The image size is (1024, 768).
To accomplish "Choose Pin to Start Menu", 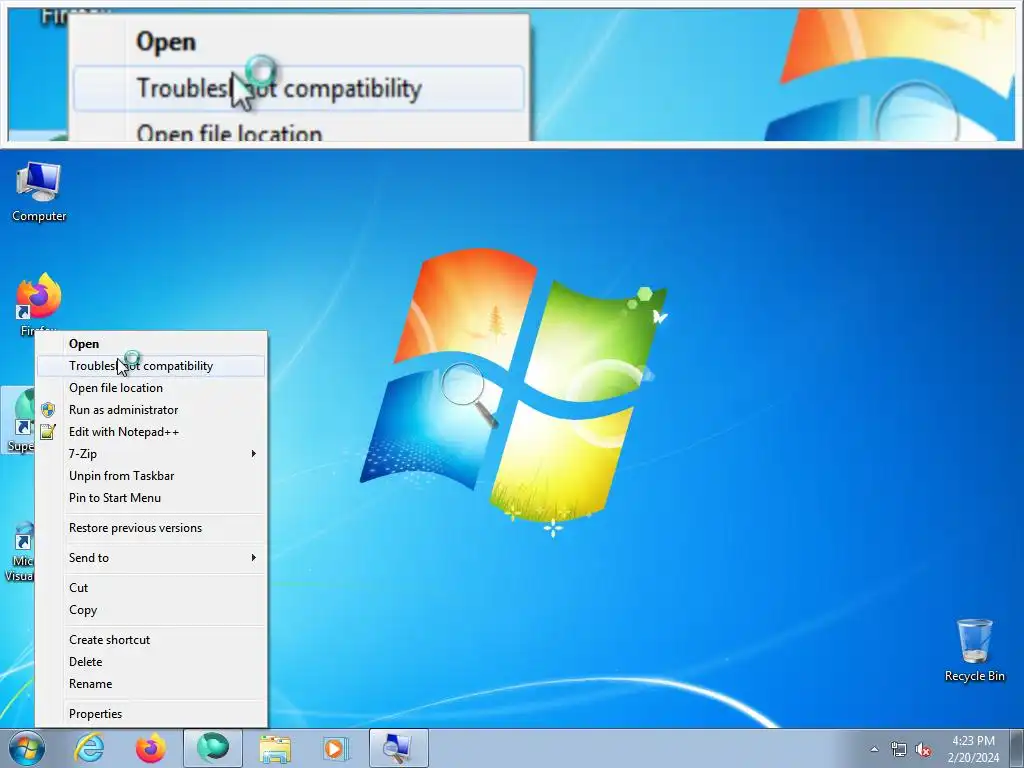I will [x=151, y=498].
